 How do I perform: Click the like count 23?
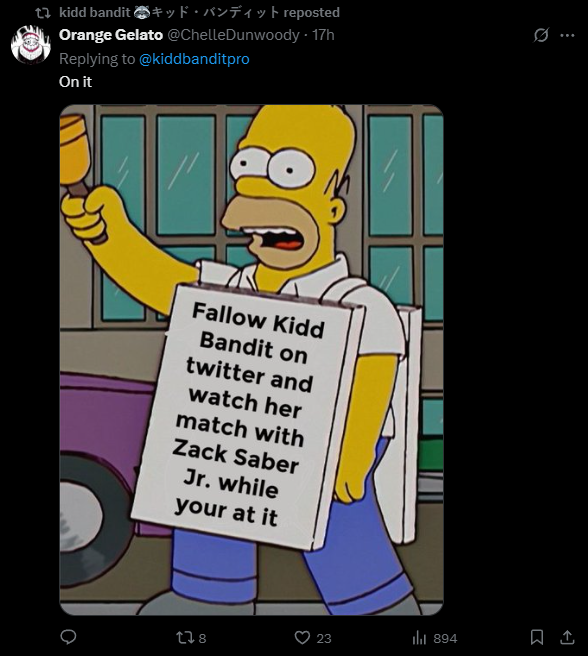pyautogui.click(x=324, y=638)
